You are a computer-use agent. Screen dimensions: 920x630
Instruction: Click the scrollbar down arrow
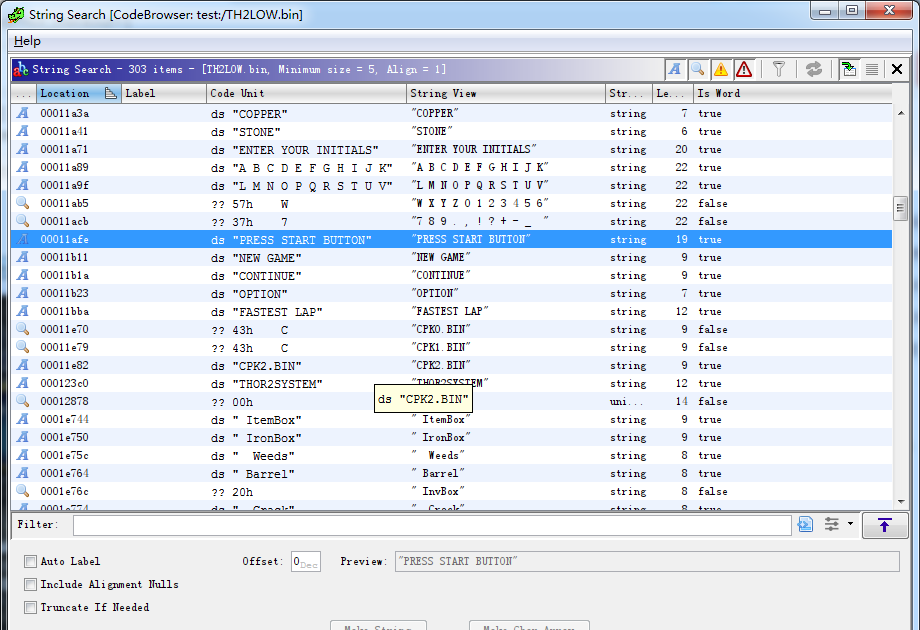click(901, 502)
